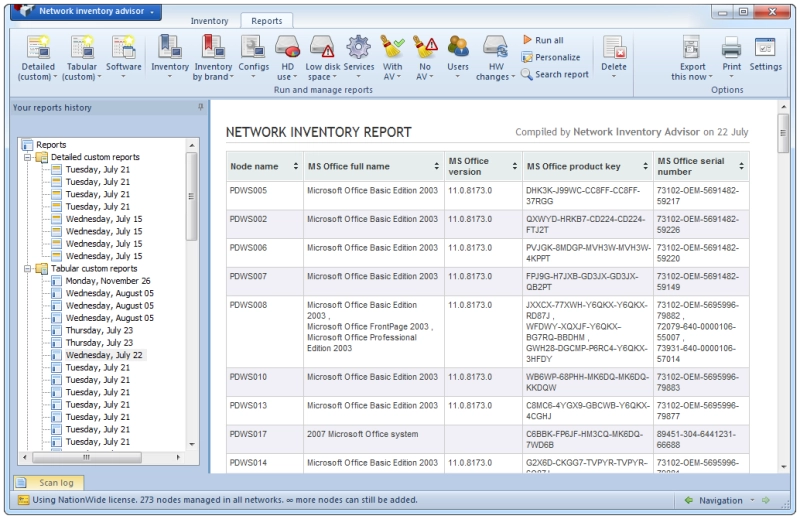Click the PDWS008 node name cell
Screen dimensions: 800x519
pyautogui.click(x=264, y=332)
